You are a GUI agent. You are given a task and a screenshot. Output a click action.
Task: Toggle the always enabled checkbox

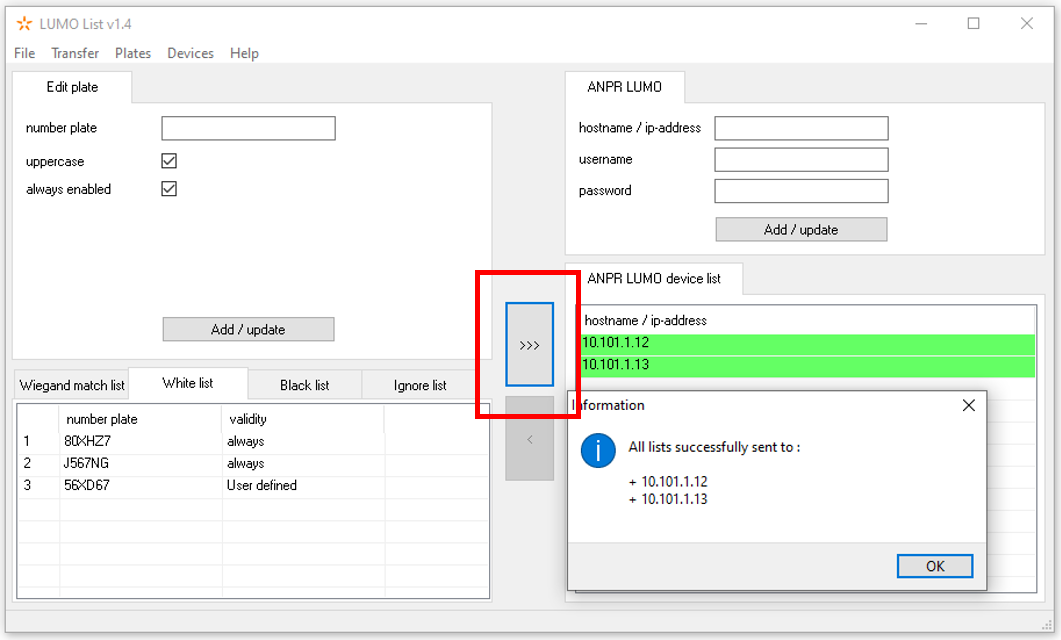click(x=169, y=189)
